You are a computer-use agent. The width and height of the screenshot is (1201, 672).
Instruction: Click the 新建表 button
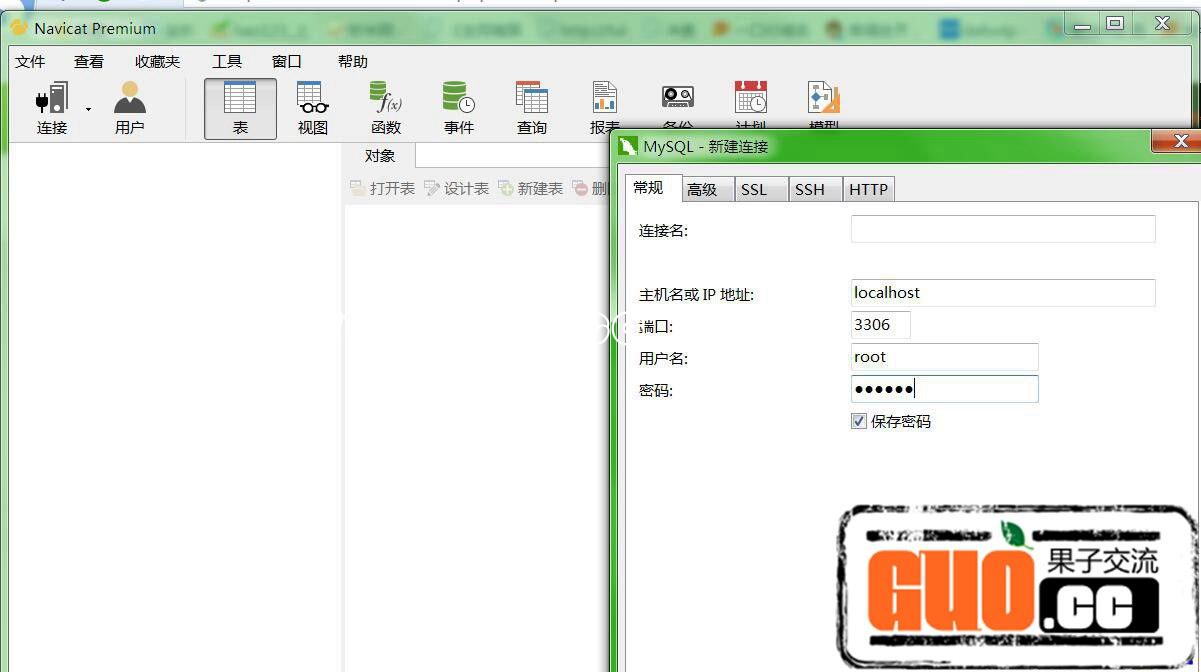(x=531, y=188)
